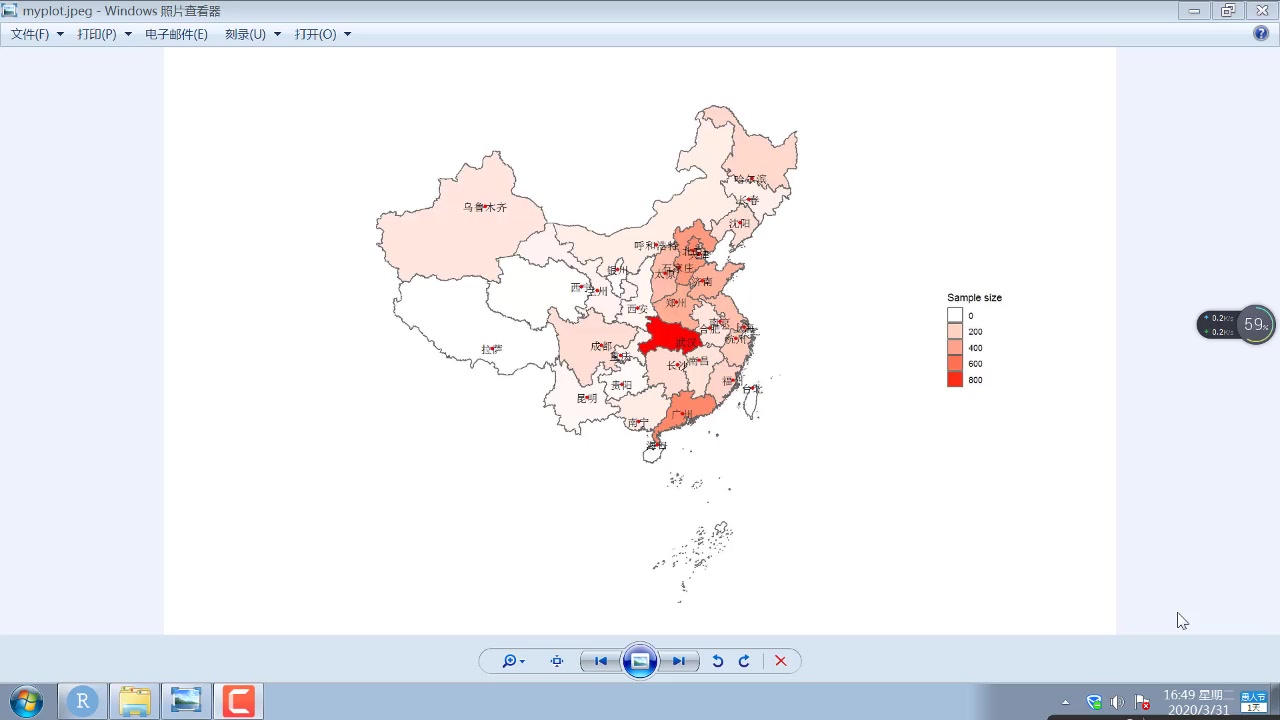Select the zoom magnifier tool

(508, 660)
